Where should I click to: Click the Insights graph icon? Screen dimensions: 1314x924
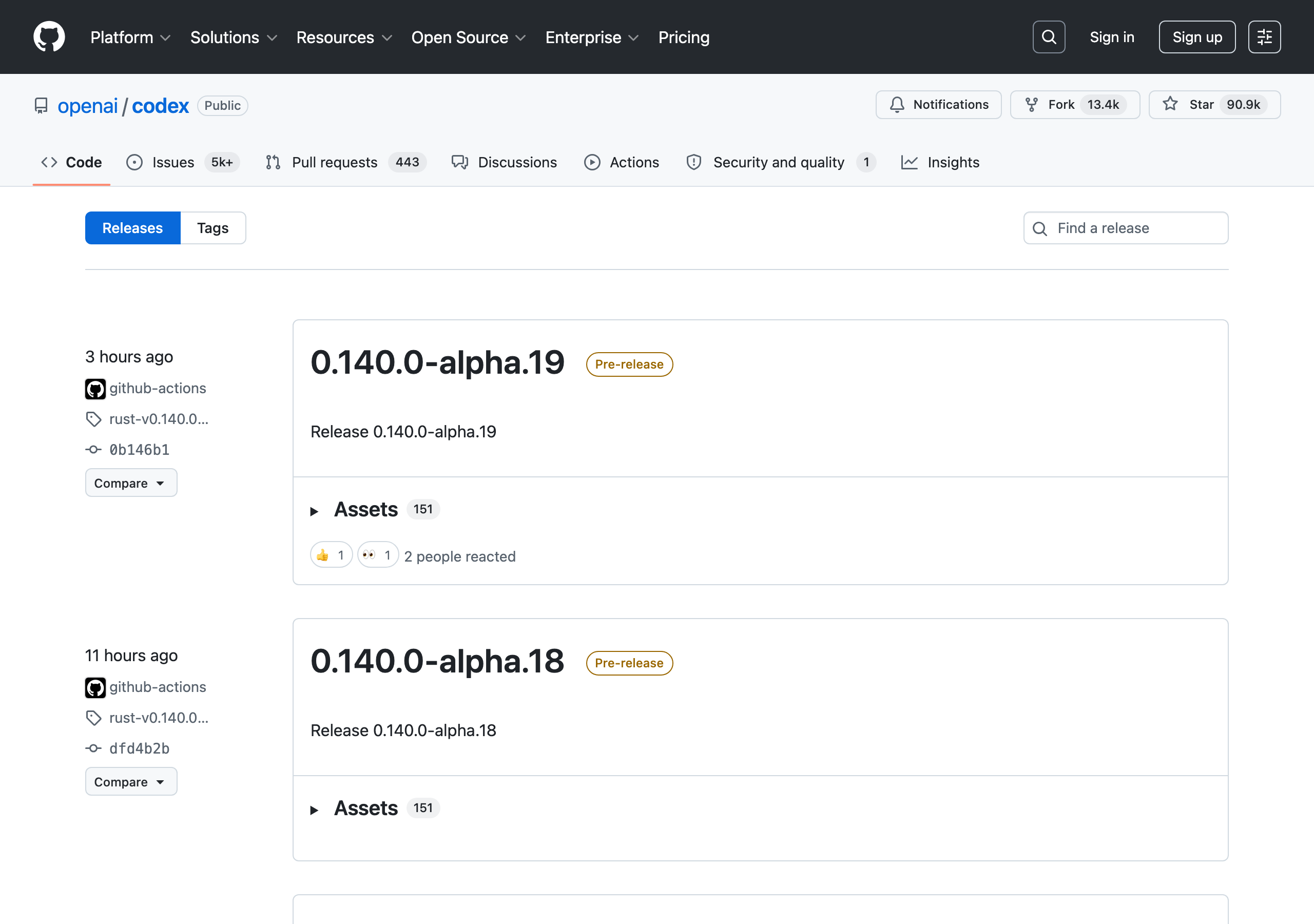pos(910,163)
